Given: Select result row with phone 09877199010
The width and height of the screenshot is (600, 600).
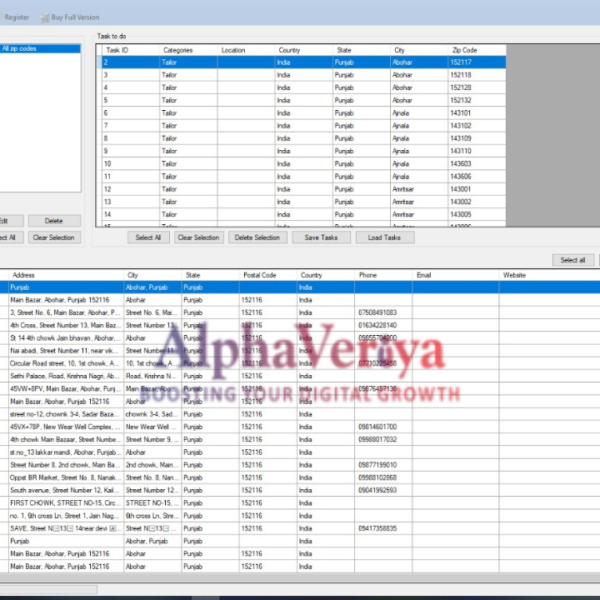Looking at the screenshot, I should [300, 465].
